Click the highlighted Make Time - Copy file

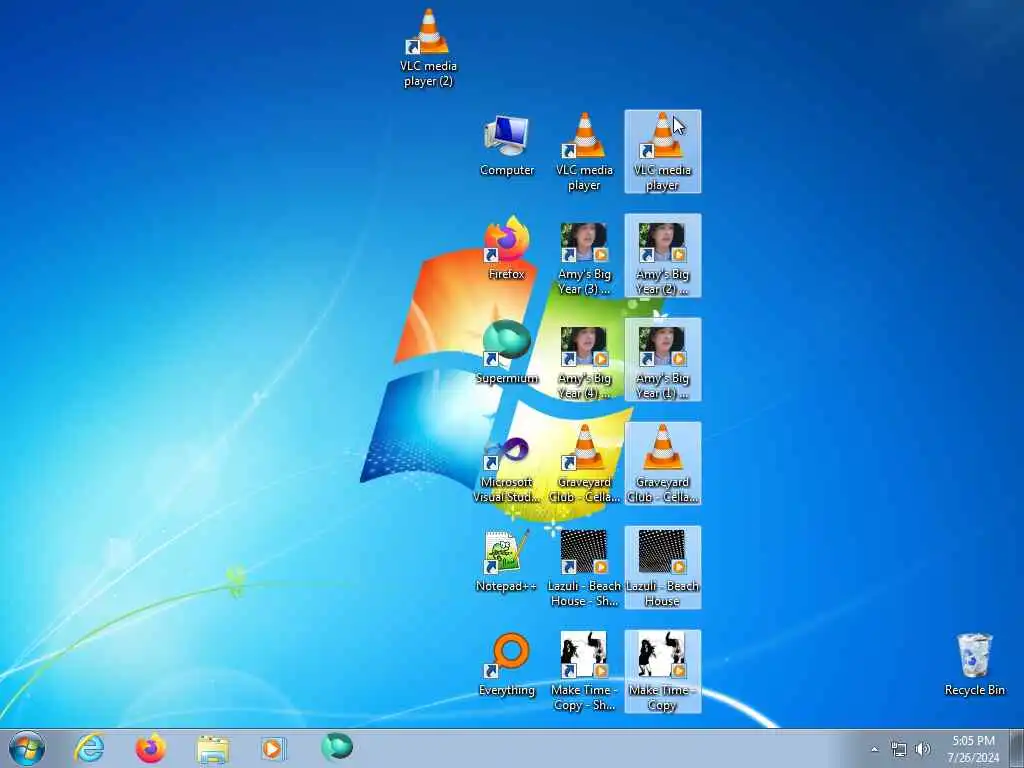pos(662,671)
